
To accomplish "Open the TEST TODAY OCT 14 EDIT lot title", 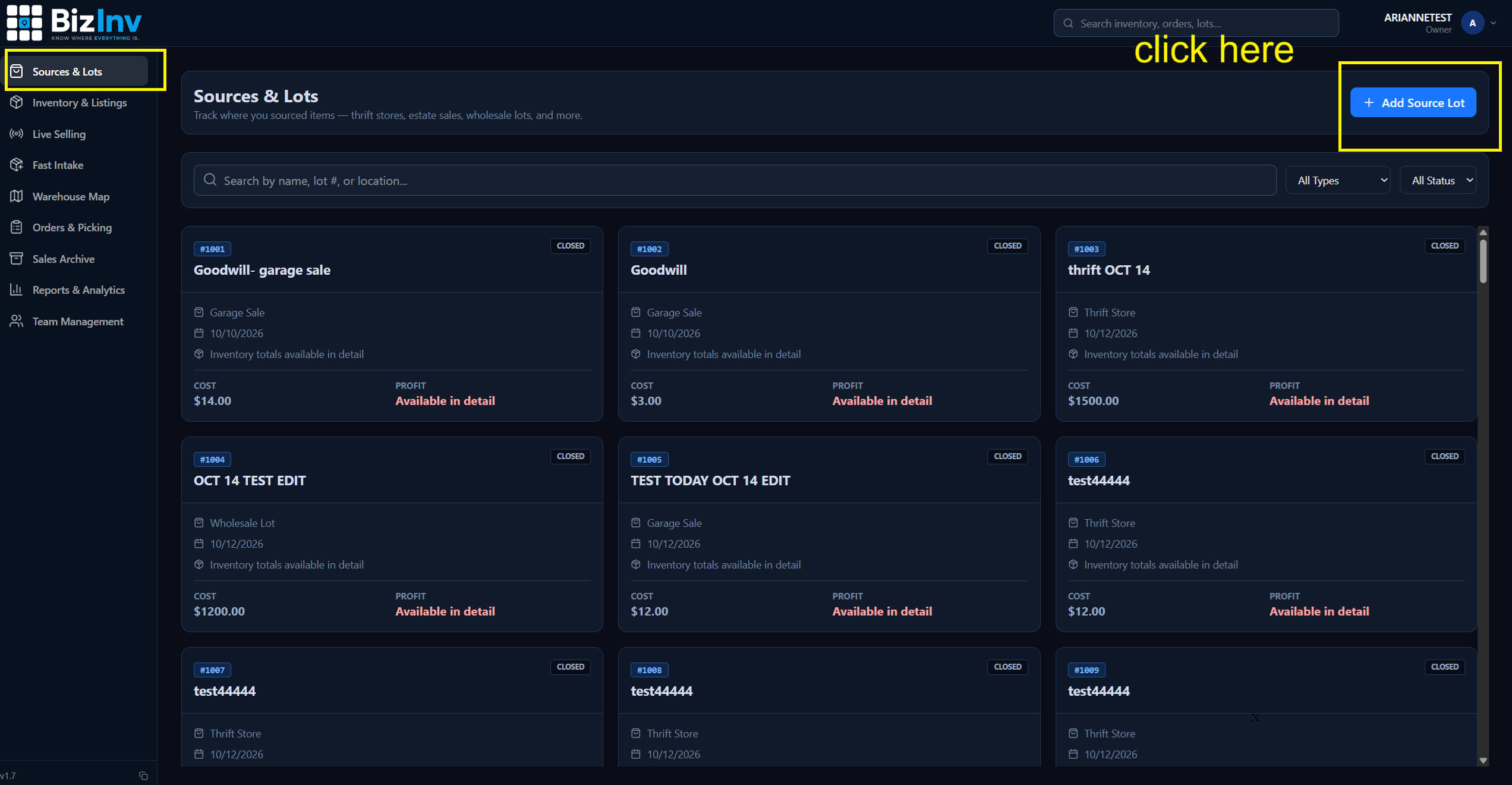I will pyautogui.click(x=710, y=481).
